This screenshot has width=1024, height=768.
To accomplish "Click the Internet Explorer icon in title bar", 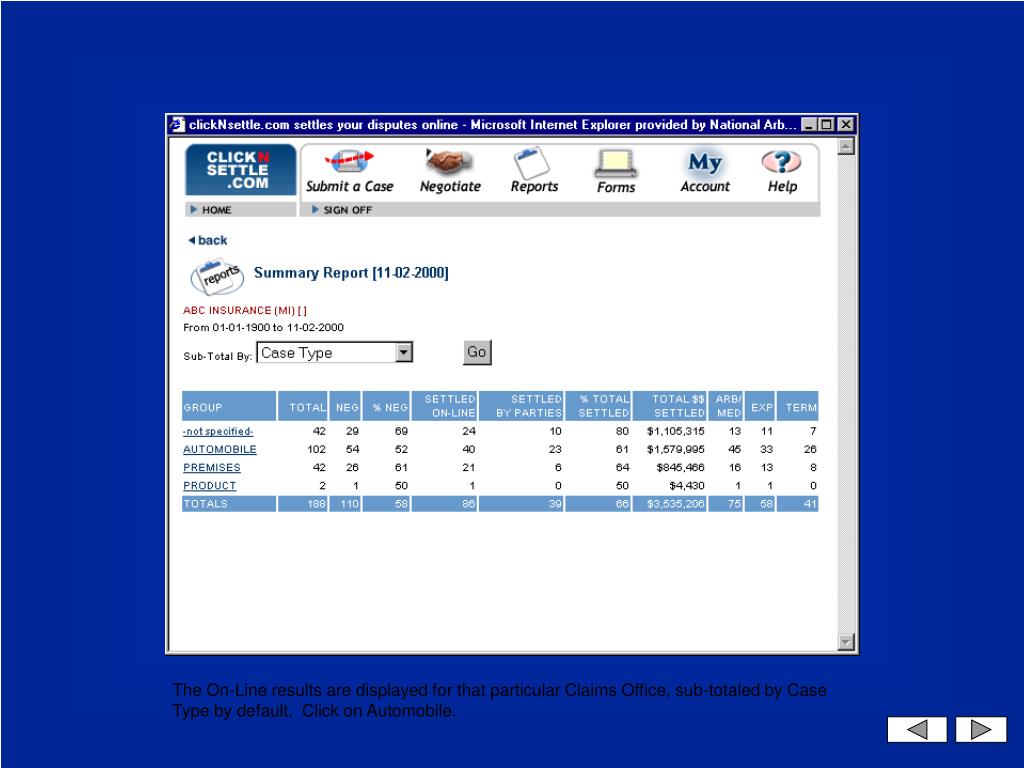I will coord(177,125).
